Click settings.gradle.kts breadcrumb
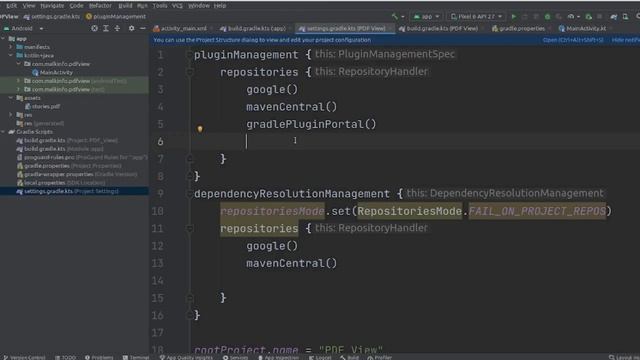 [52, 17]
